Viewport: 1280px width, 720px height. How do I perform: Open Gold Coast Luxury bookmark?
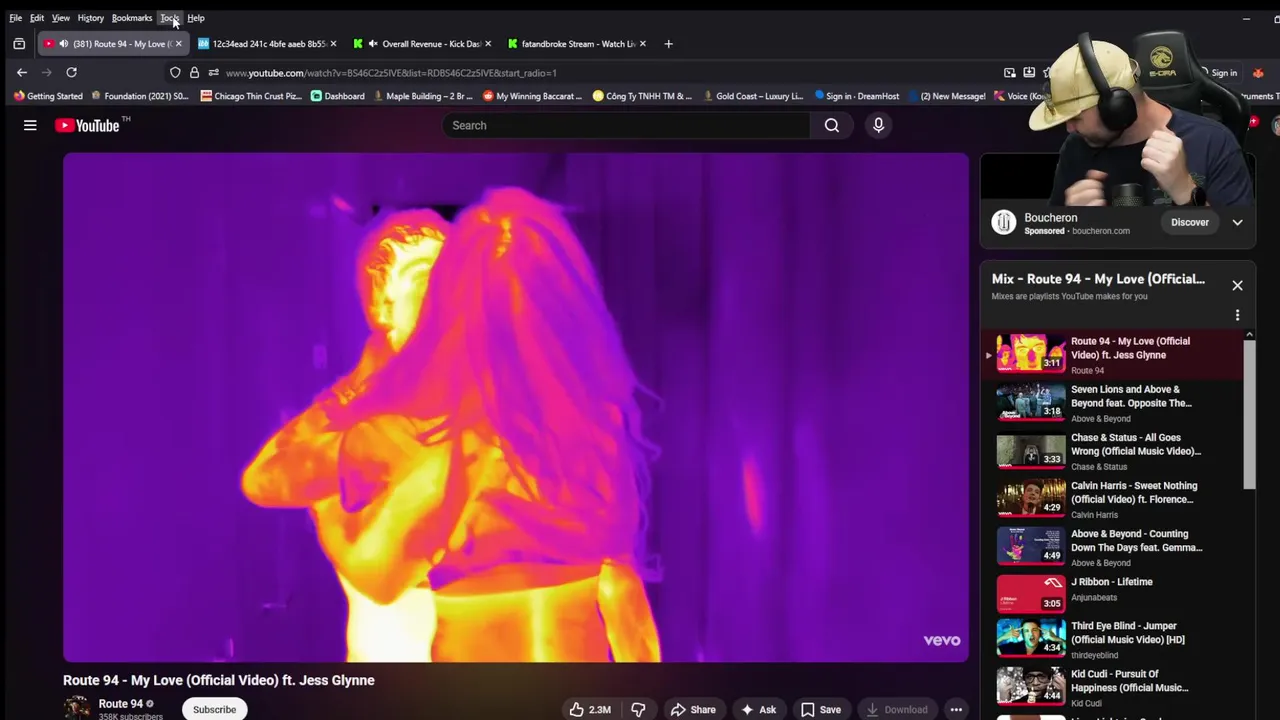tap(752, 96)
